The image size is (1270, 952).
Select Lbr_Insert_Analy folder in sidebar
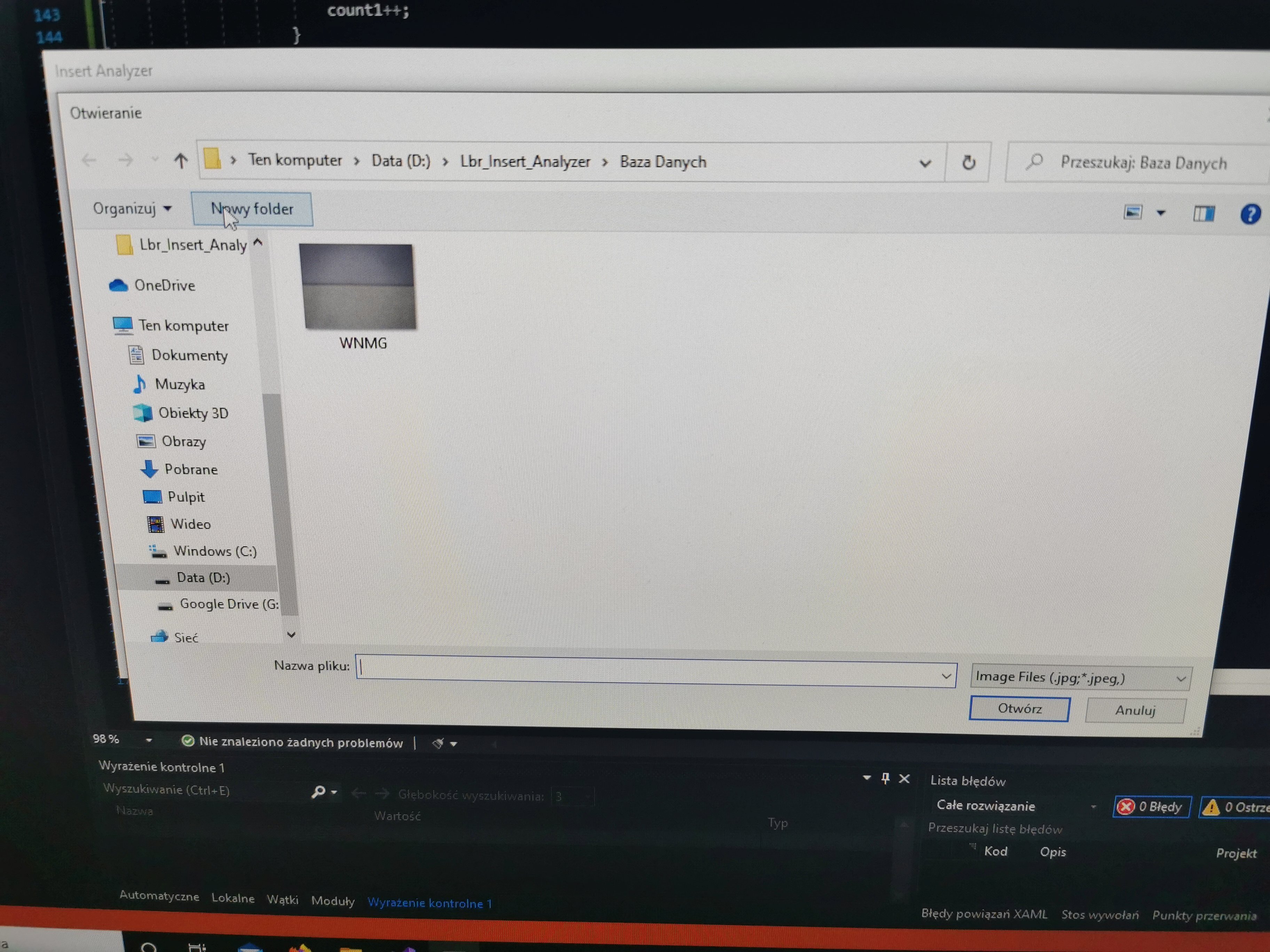pyautogui.click(x=181, y=245)
